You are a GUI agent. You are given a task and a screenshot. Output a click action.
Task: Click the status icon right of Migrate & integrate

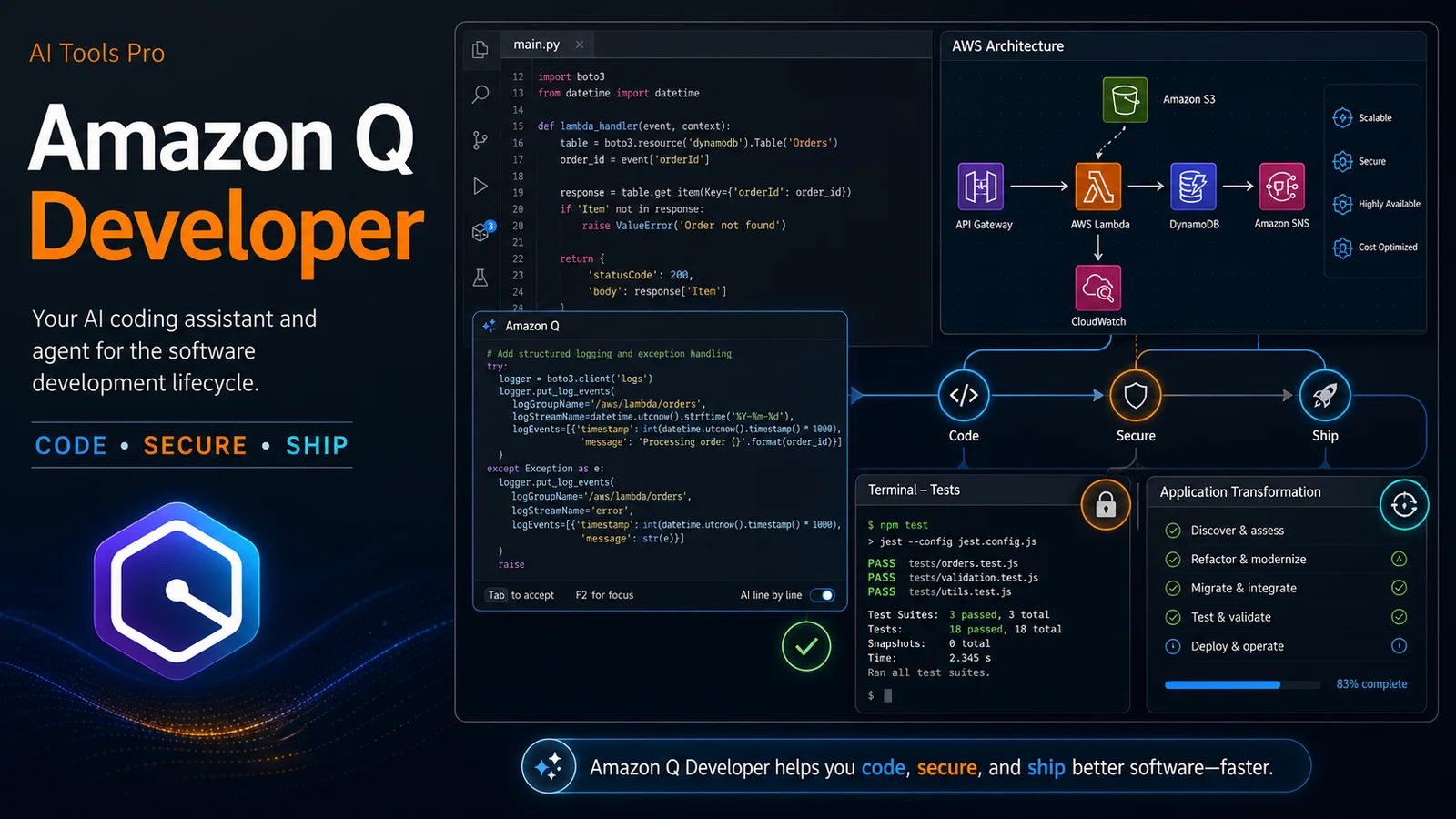click(x=1400, y=588)
